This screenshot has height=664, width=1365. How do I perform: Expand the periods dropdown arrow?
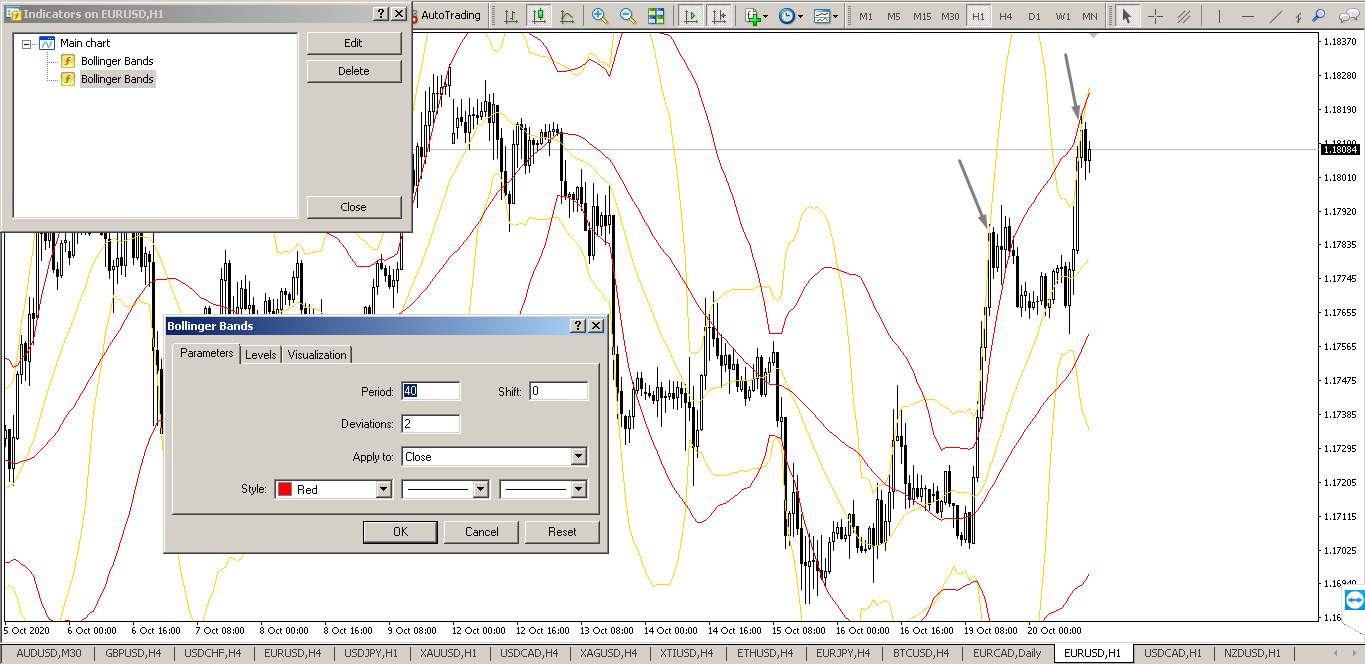pyautogui.click(x=800, y=16)
